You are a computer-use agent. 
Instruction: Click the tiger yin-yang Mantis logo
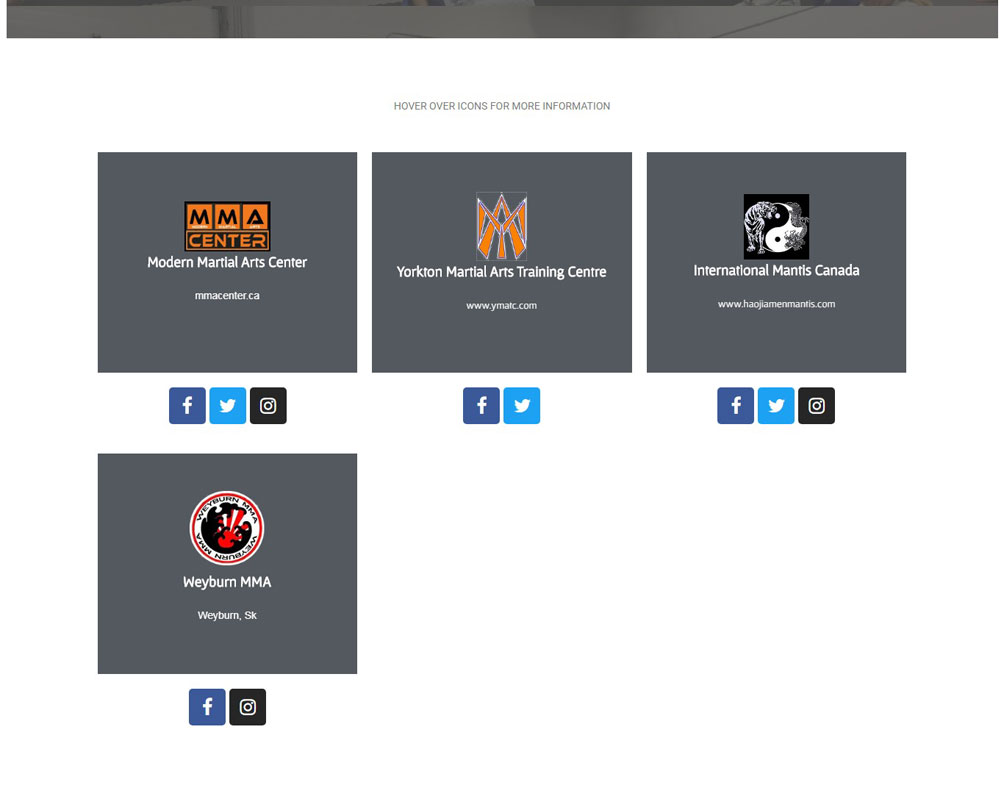coord(776,226)
